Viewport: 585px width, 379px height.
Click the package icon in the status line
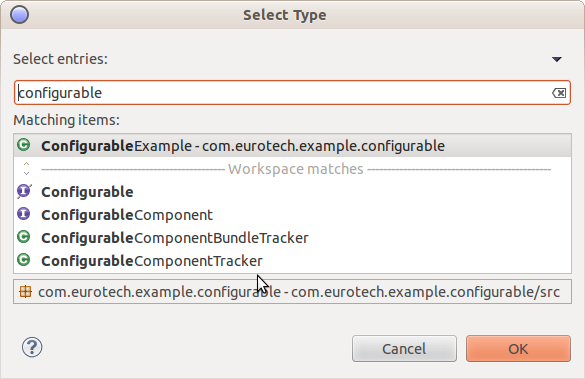coord(25,291)
